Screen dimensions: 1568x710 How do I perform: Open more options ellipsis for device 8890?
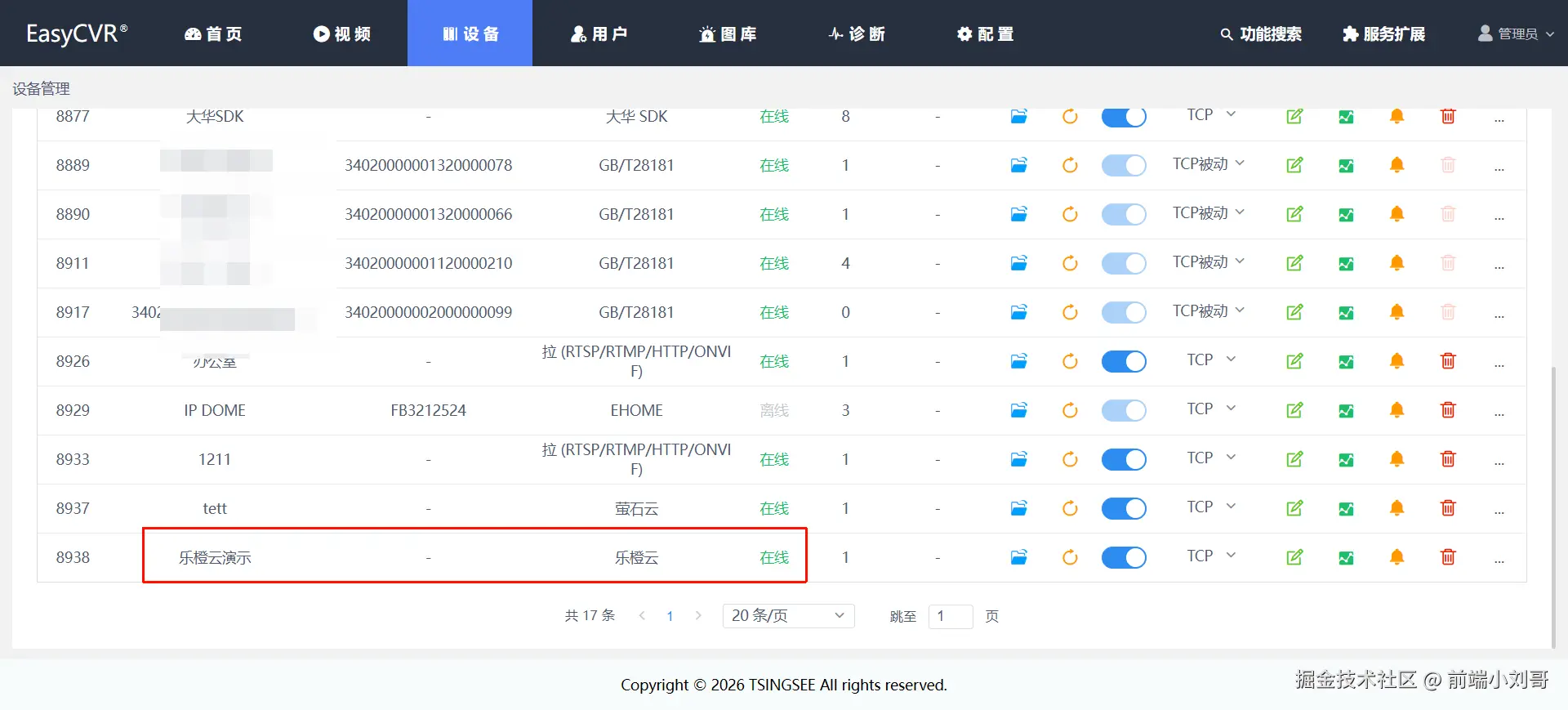pos(1499,218)
